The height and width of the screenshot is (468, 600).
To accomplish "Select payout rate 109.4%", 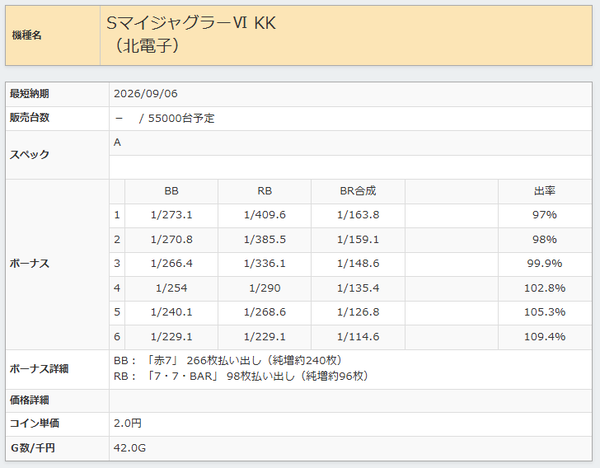I will 545,337.
